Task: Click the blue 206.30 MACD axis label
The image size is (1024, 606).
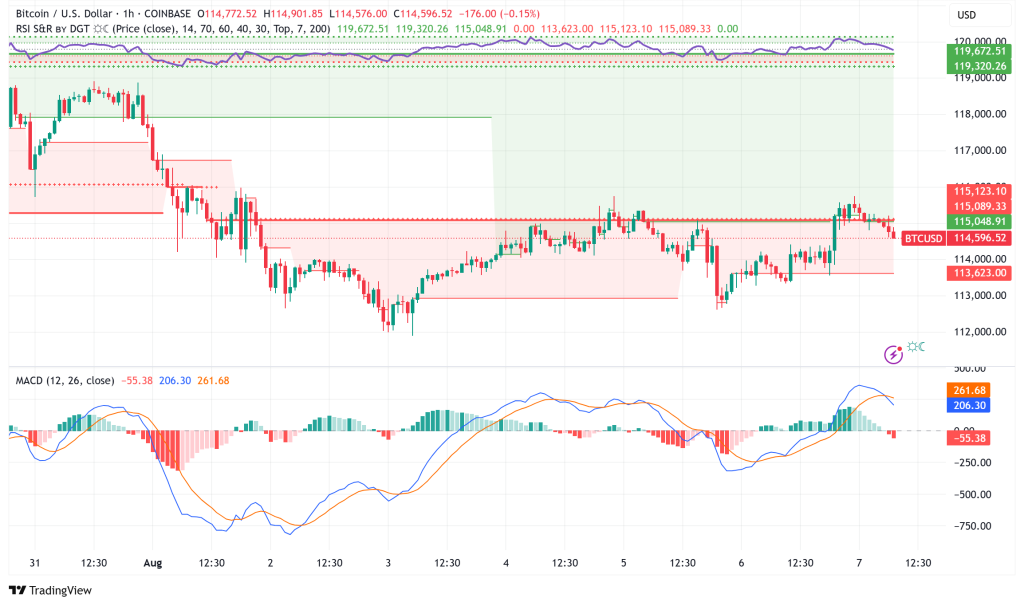Action: coord(968,406)
